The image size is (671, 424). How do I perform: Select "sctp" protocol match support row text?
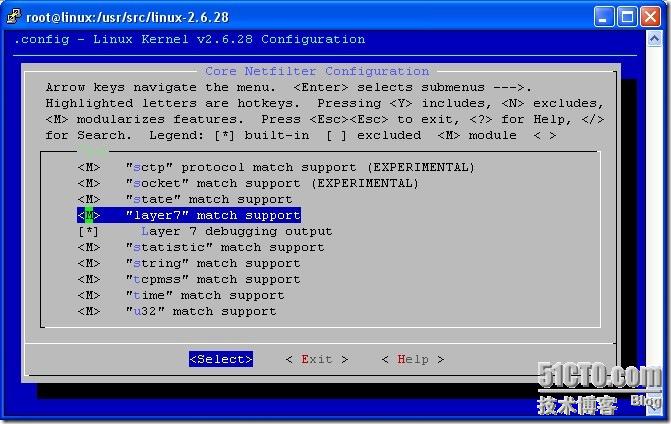click(300, 167)
